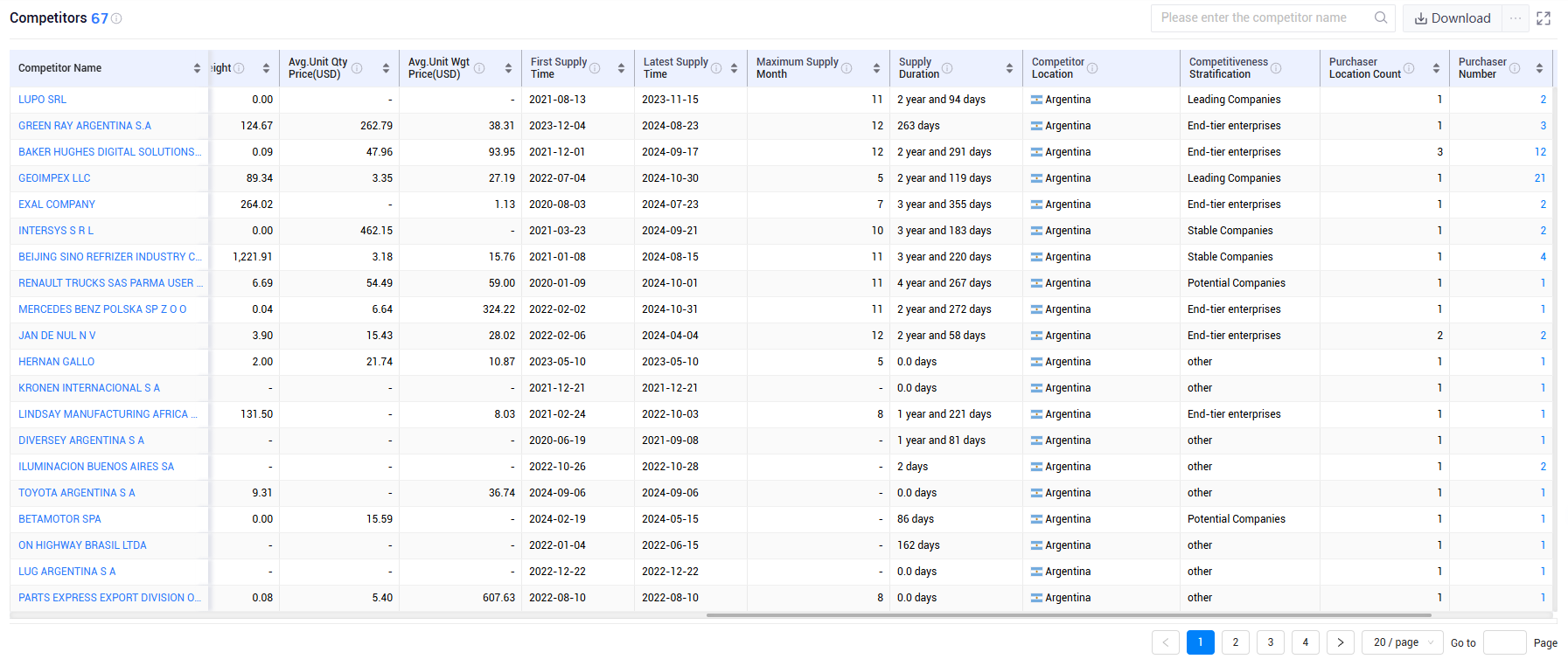Open PARTS EXPRESS EXPORT DIVISION link
This screenshot has width=1568, height=666.
[x=109, y=598]
